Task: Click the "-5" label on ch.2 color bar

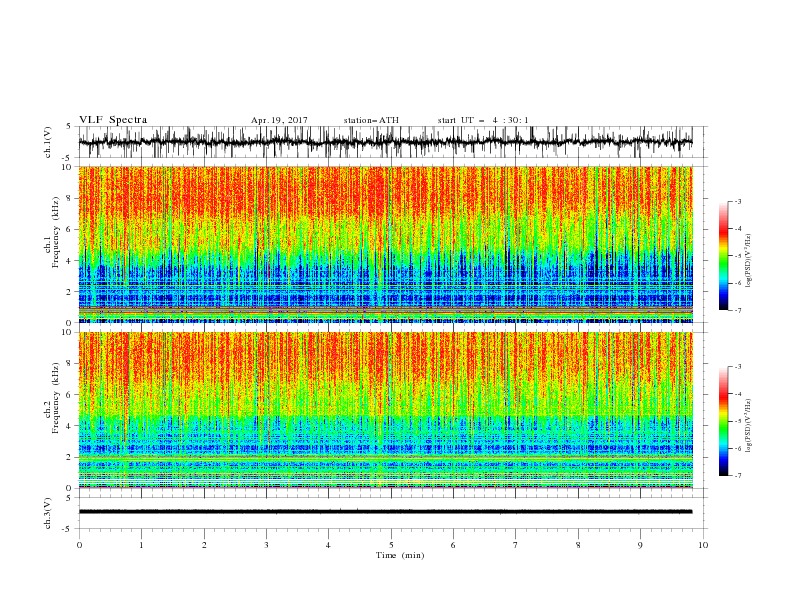Action: point(737,421)
